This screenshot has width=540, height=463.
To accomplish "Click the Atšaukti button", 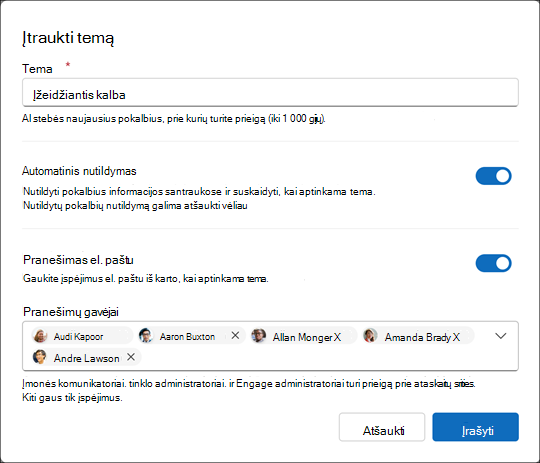I will [382, 427].
